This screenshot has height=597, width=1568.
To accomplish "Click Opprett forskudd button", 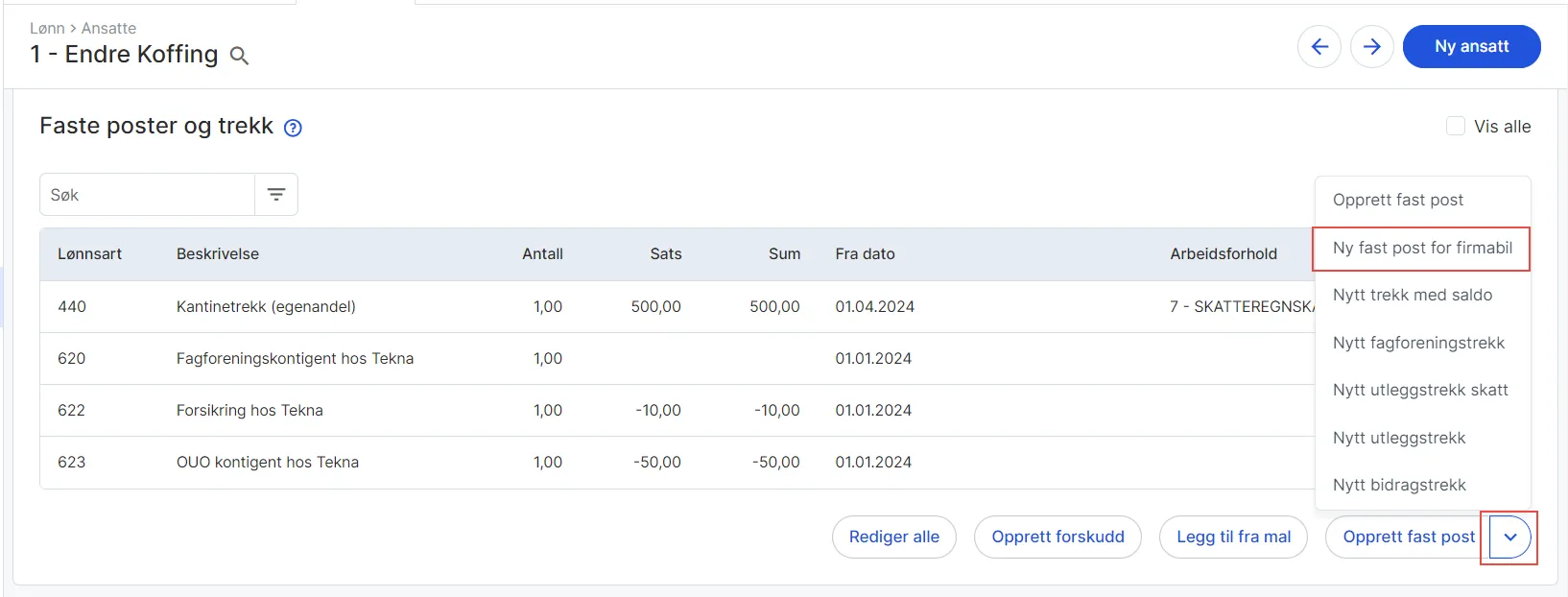I will click(x=1057, y=537).
